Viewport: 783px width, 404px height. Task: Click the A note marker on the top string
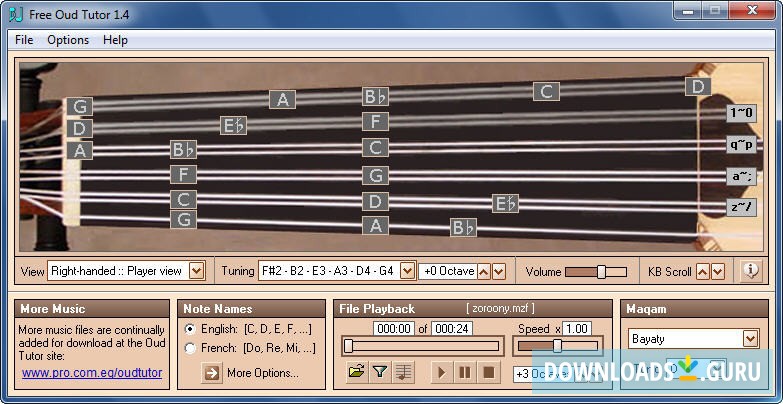click(283, 99)
